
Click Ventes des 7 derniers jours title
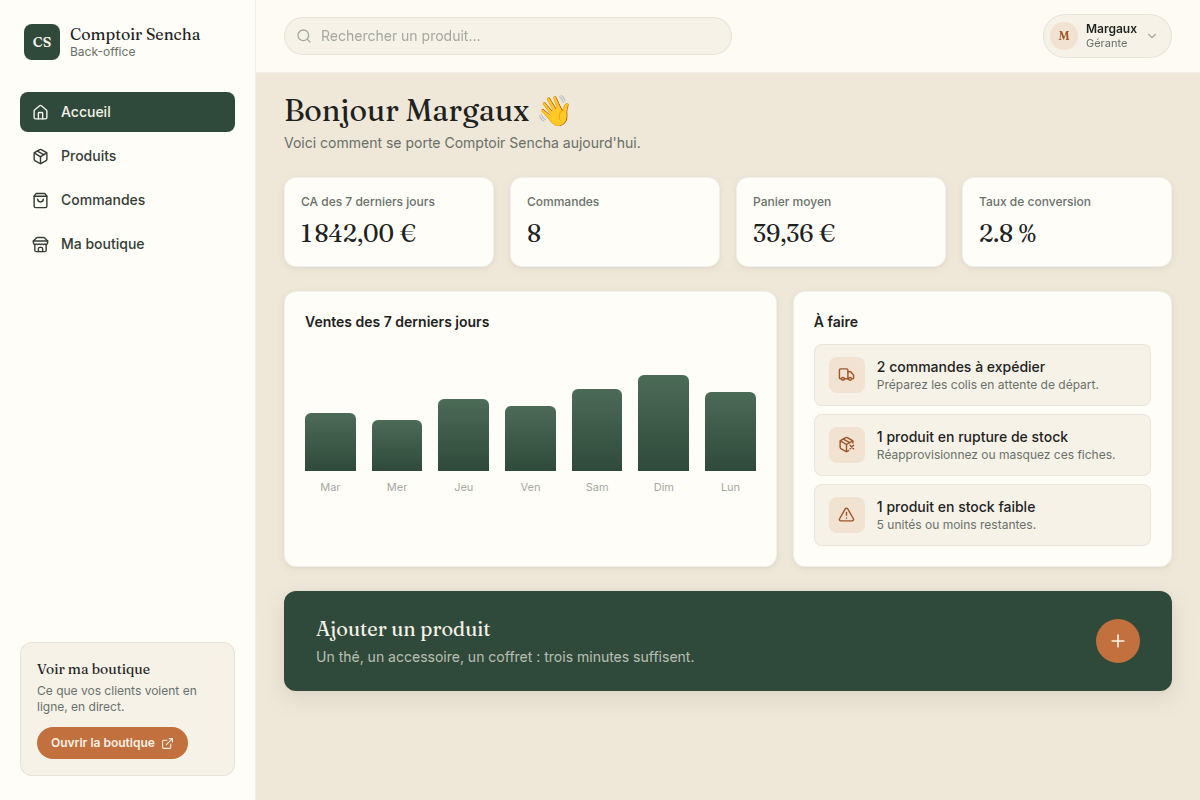[x=397, y=322]
